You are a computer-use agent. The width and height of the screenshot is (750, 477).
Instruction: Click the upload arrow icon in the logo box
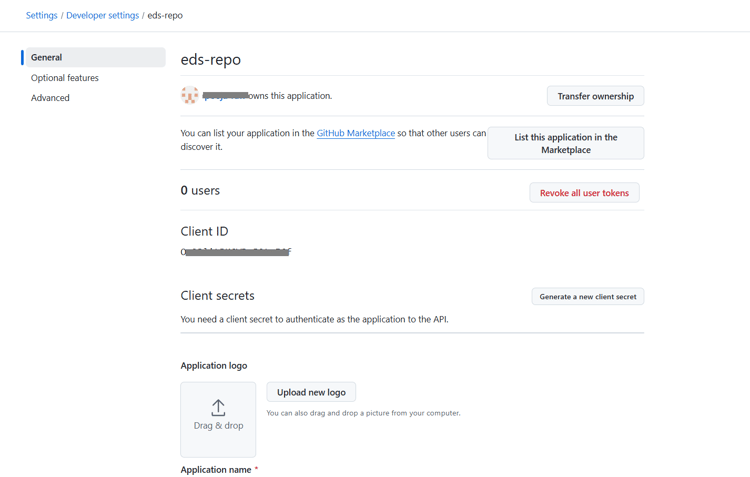click(x=218, y=407)
